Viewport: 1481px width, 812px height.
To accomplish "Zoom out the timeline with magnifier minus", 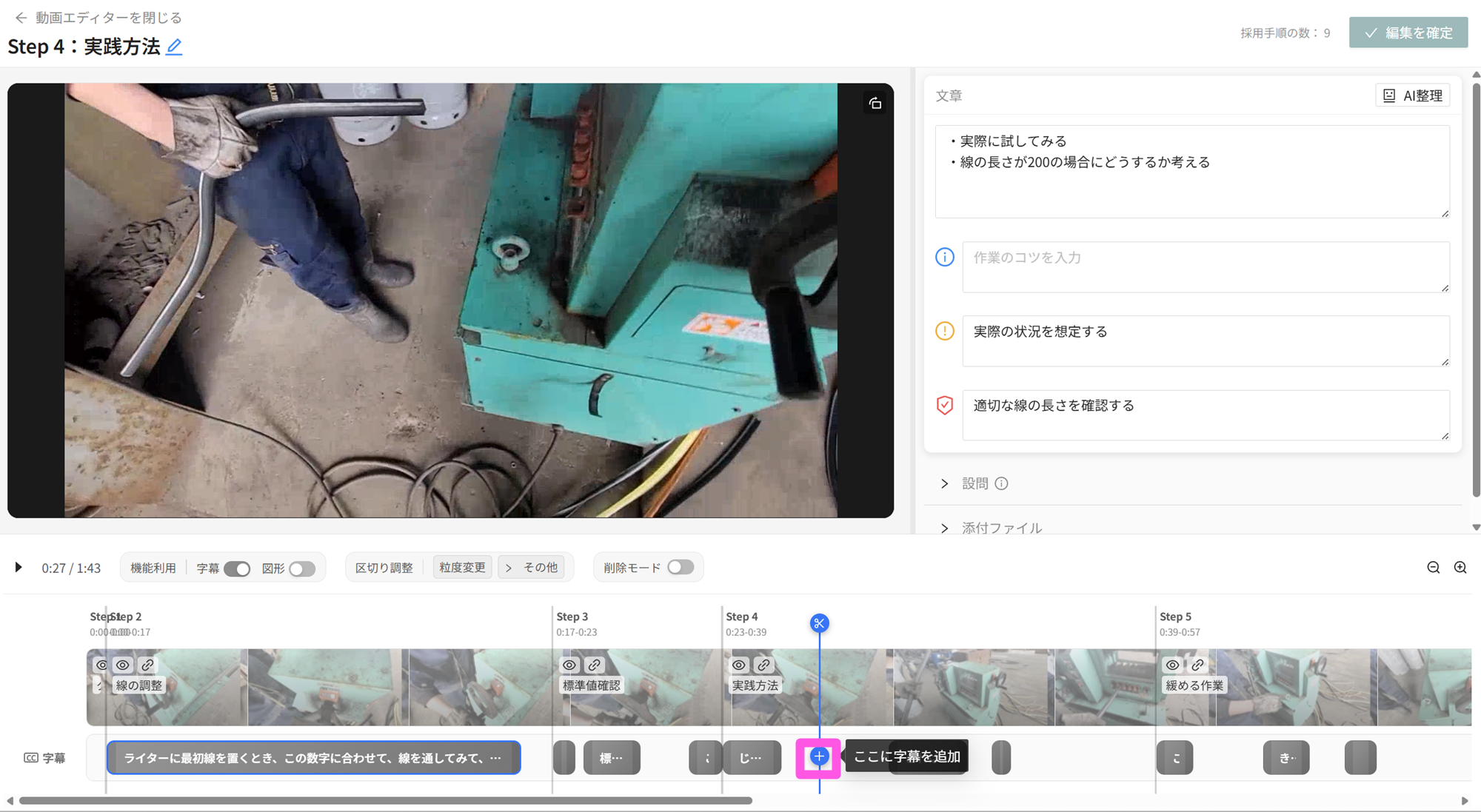I will (x=1434, y=568).
